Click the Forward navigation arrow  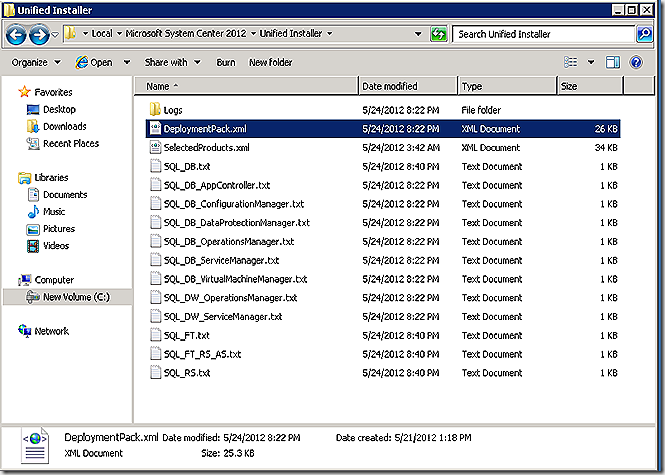tap(39, 34)
